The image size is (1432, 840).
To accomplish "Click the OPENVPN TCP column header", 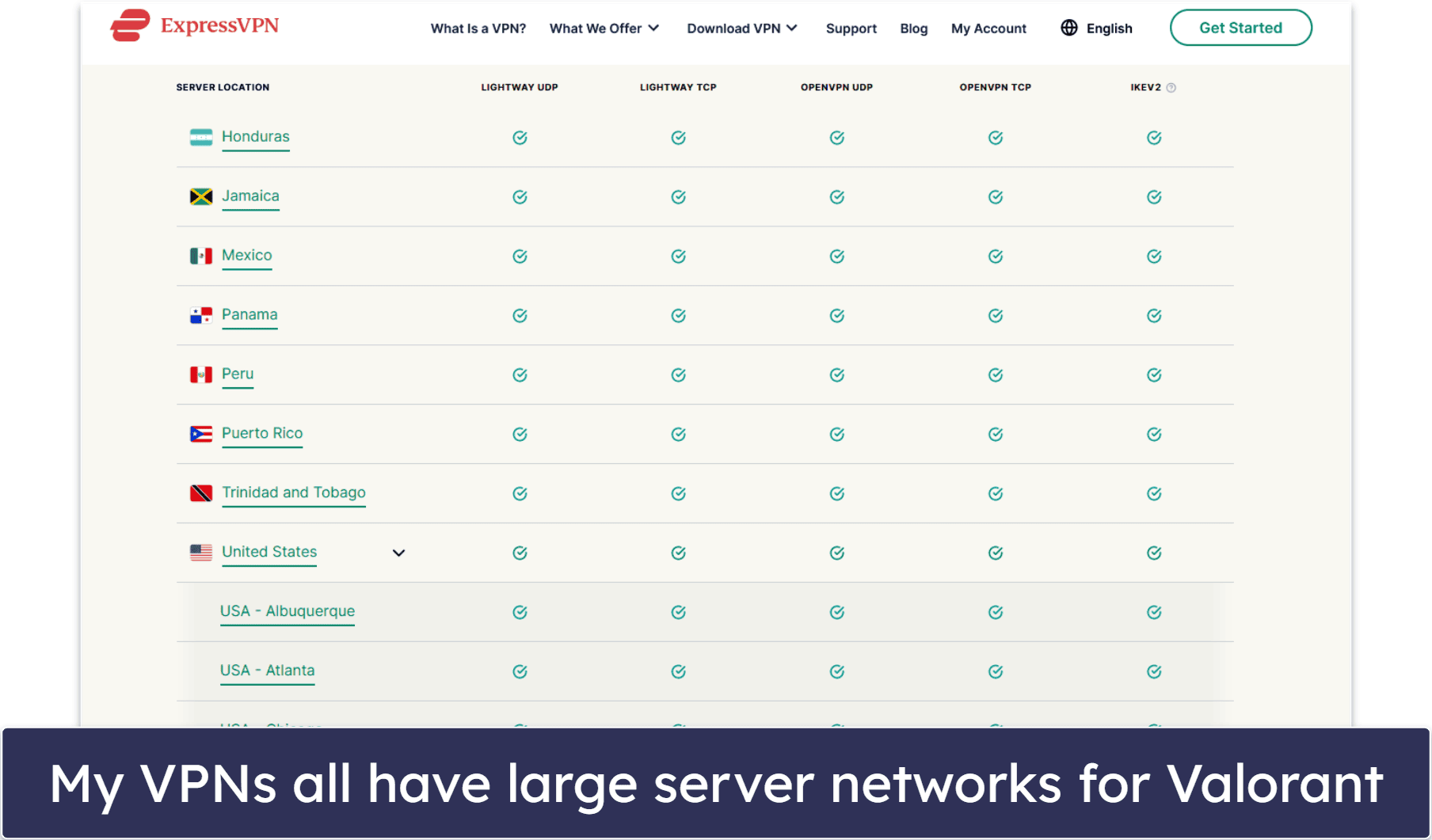I will [x=996, y=88].
